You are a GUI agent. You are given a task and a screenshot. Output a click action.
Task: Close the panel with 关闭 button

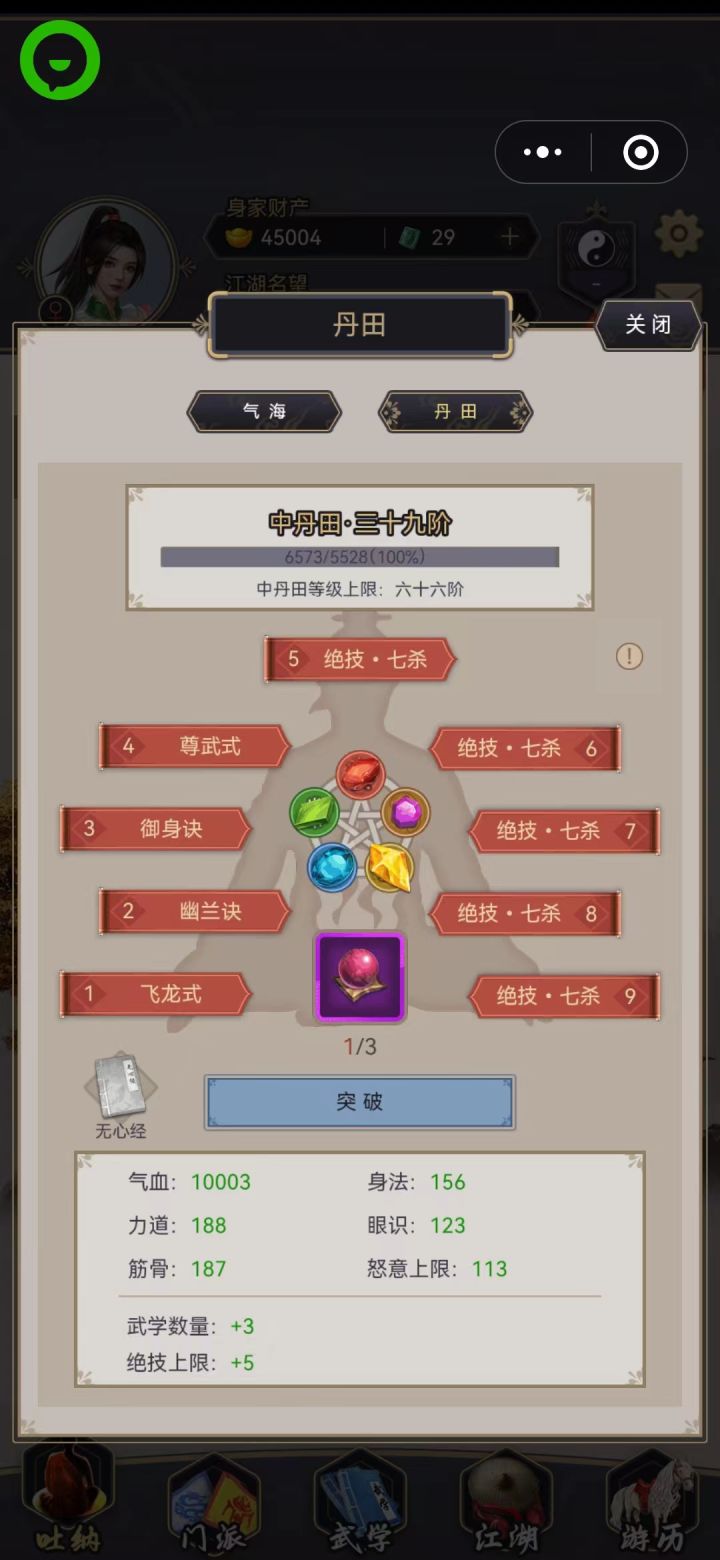648,325
